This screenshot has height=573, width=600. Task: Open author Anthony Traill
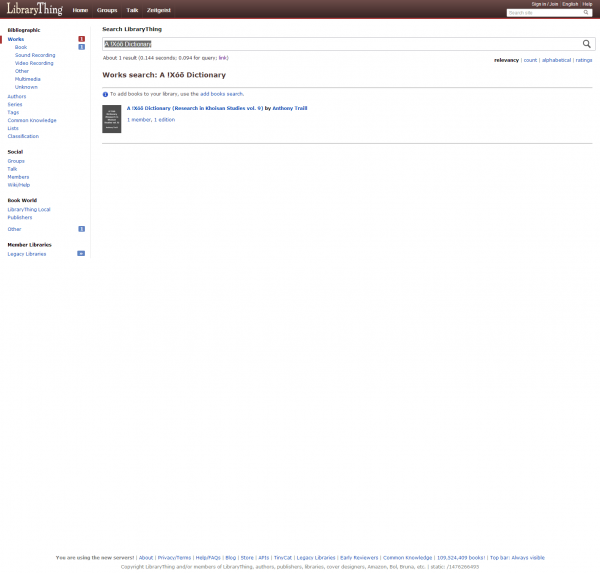click(x=290, y=108)
